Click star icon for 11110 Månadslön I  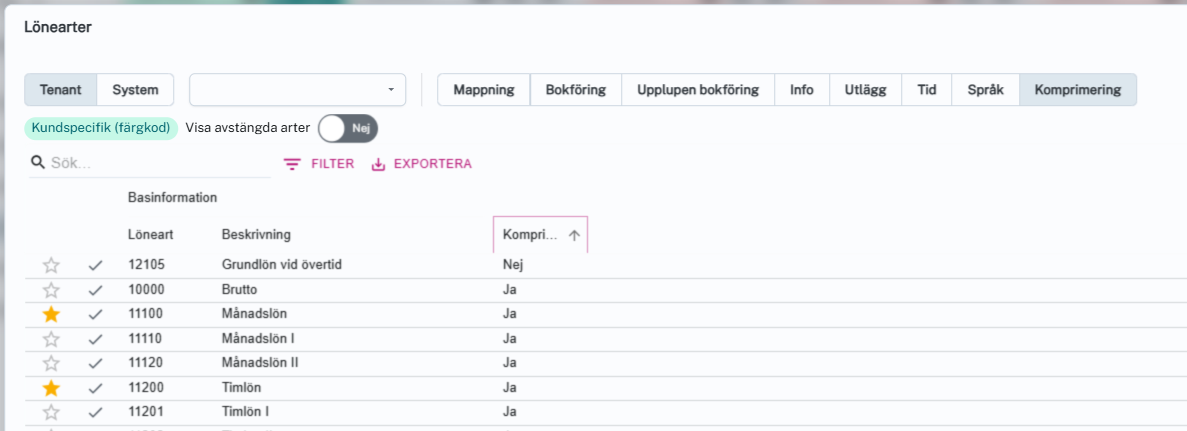click(x=51, y=339)
